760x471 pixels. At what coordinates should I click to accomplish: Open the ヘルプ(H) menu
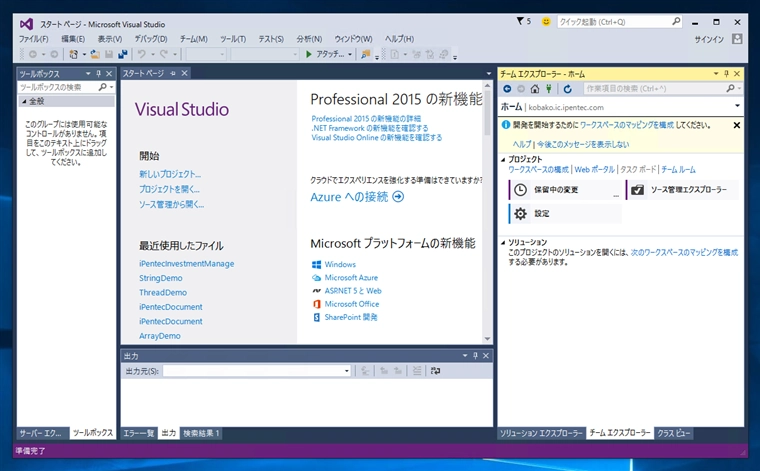[399, 39]
